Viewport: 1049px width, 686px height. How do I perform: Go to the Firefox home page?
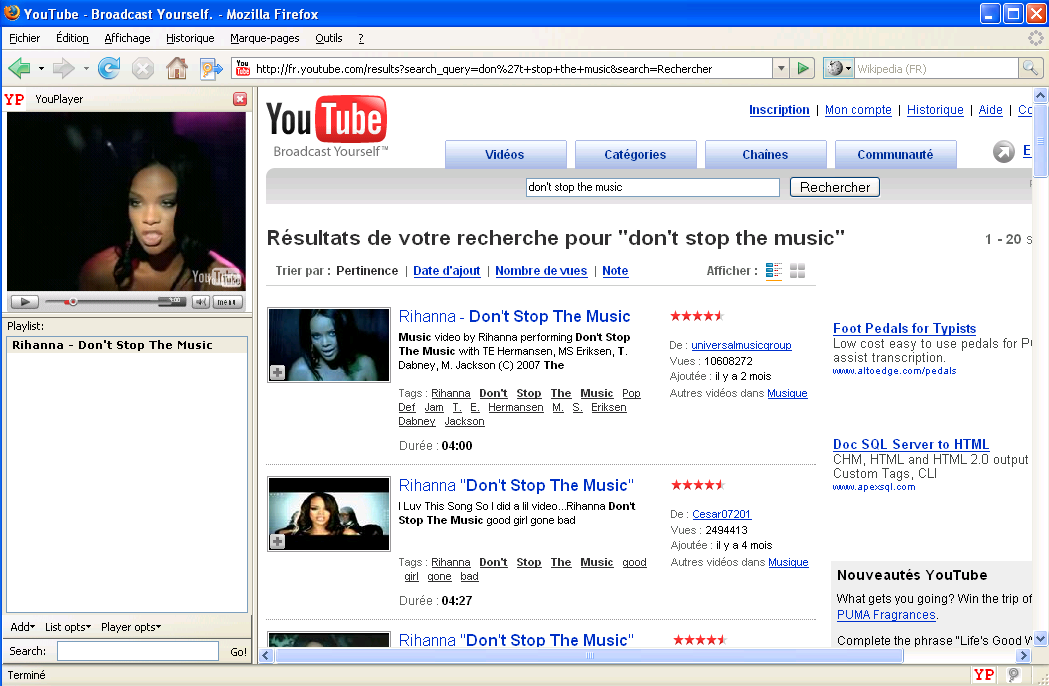click(x=177, y=68)
